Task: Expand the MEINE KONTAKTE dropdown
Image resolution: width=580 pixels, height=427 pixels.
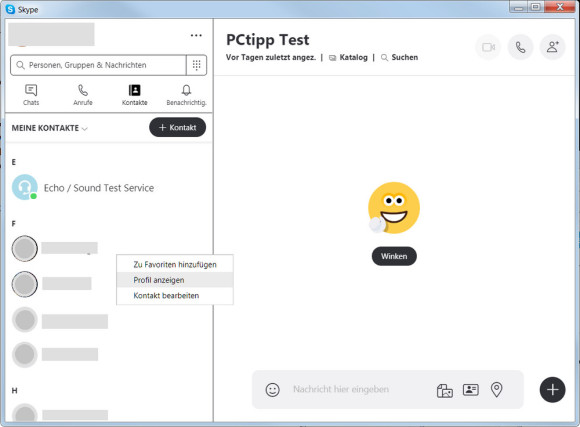Action: pos(50,128)
